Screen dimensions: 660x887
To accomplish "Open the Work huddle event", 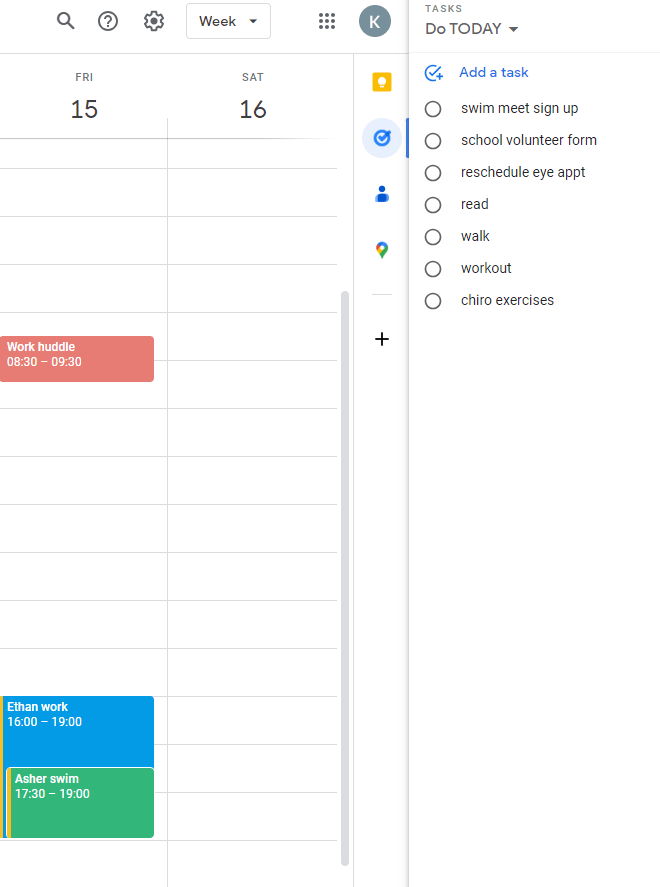I will point(77,358).
